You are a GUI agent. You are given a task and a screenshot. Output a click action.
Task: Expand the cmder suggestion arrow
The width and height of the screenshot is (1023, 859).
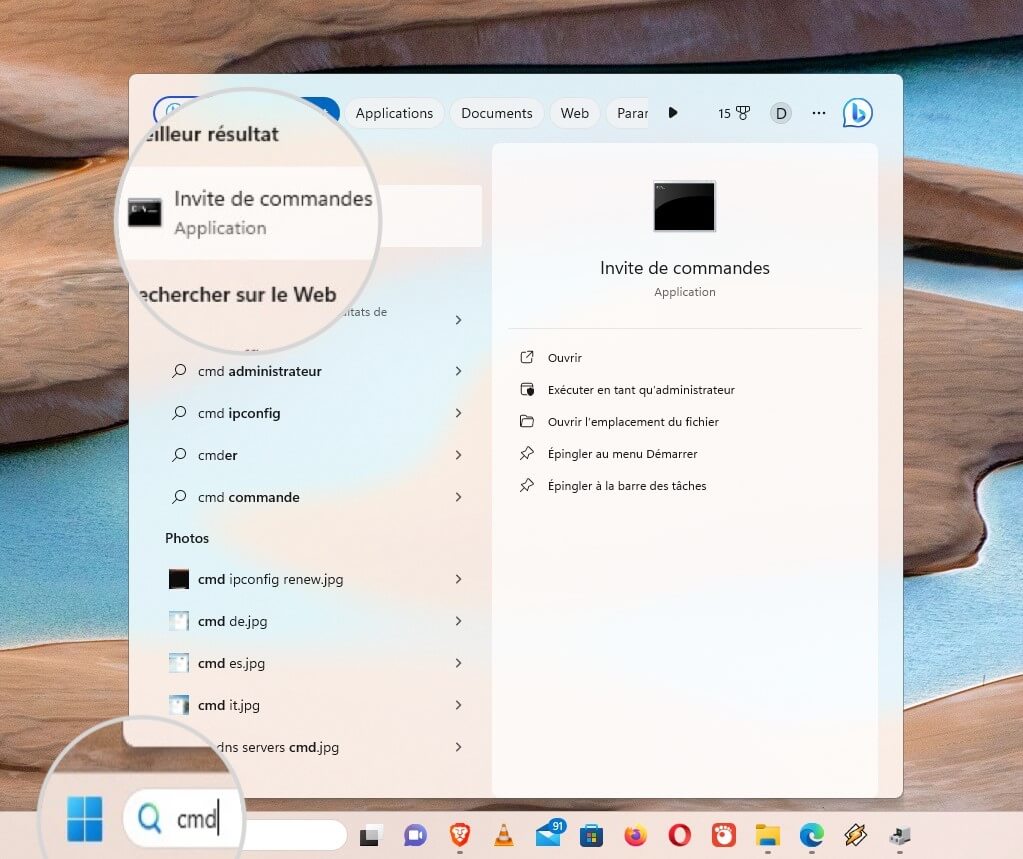[459, 455]
